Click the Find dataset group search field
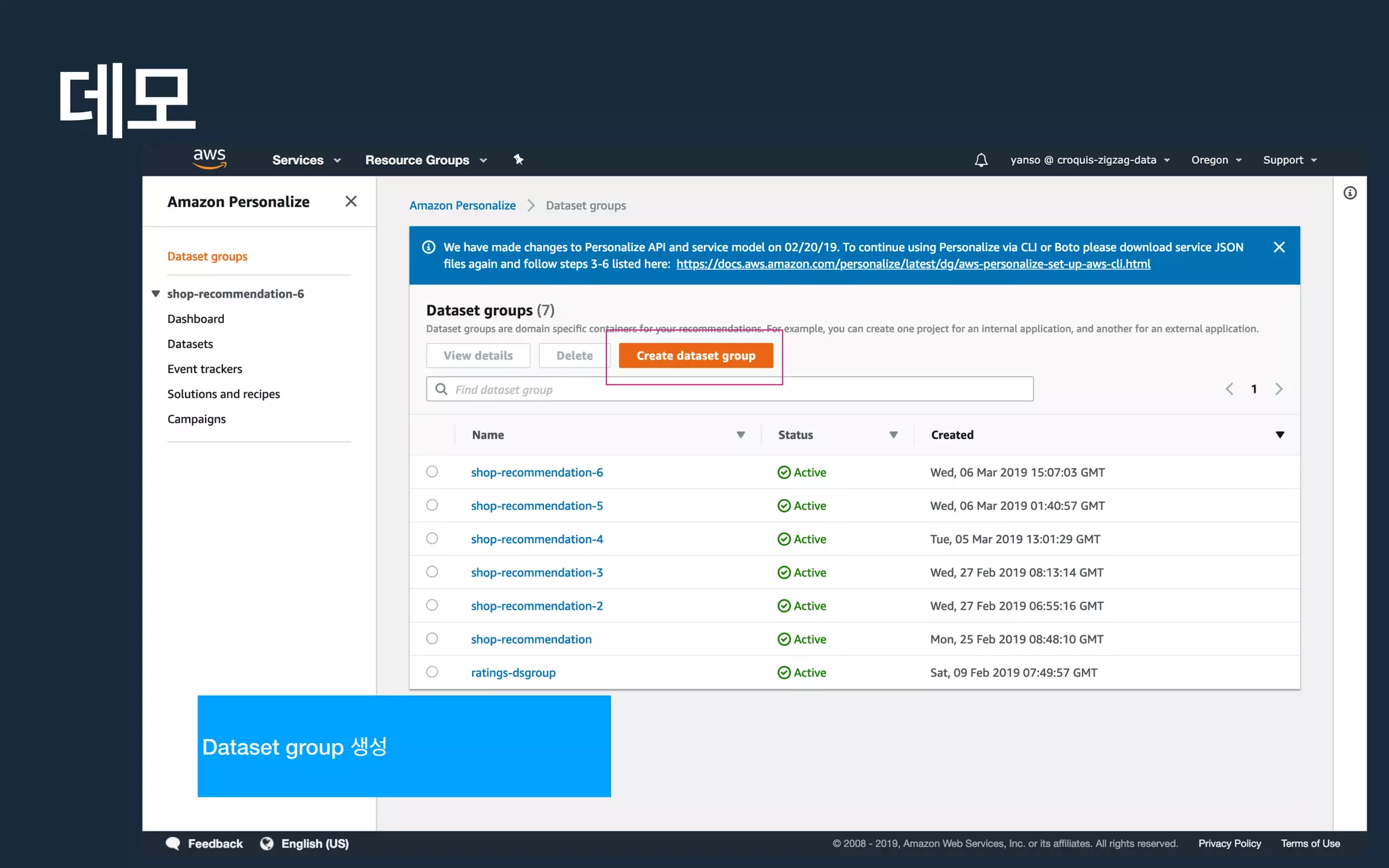 [x=729, y=389]
